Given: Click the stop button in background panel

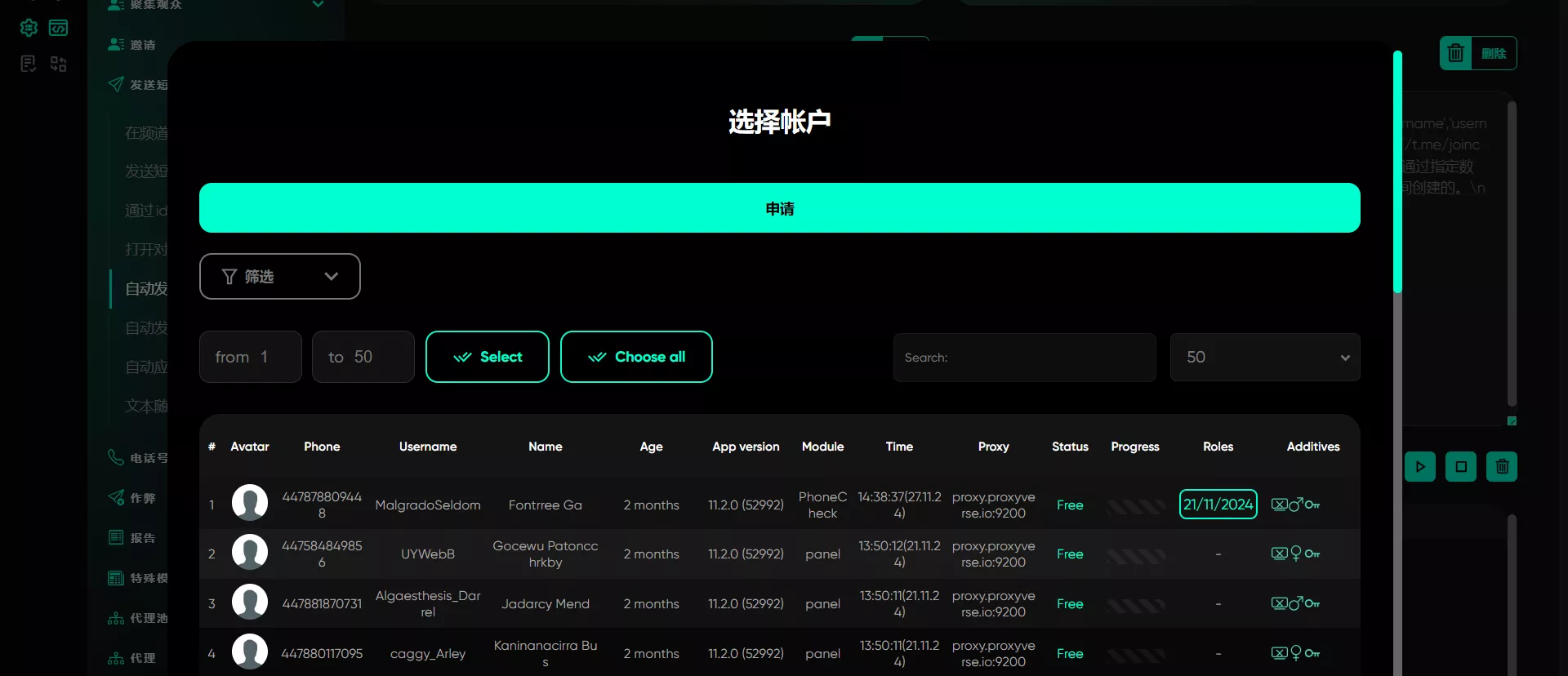Looking at the screenshot, I should pos(1461,467).
